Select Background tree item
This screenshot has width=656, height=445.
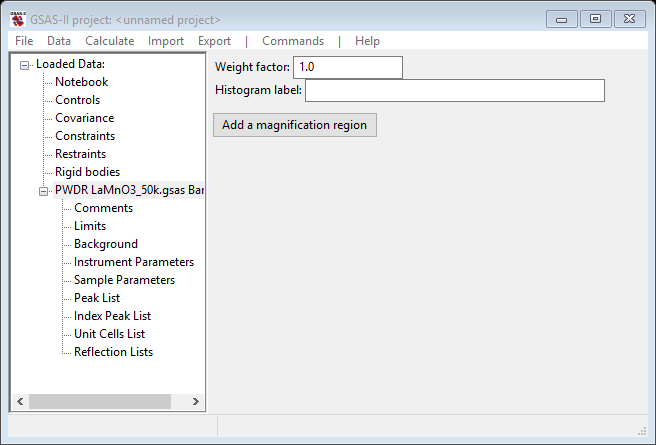[106, 244]
